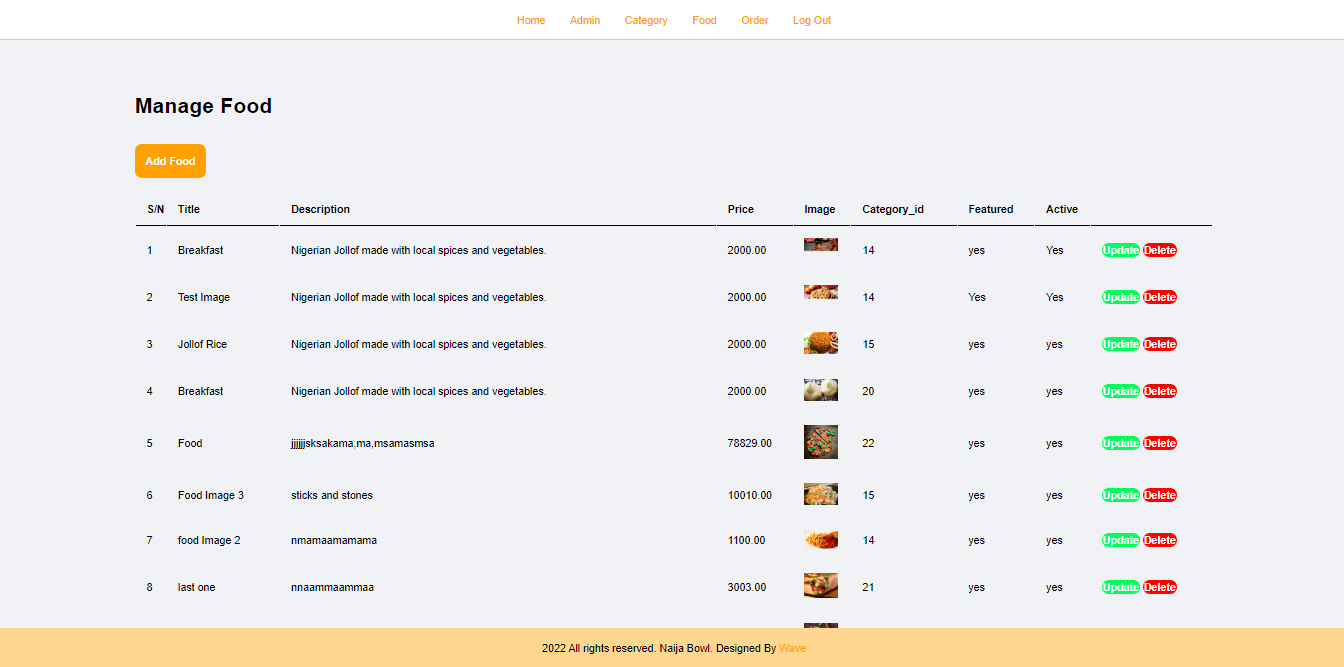Click Update for food Image 2
1344x667 pixels.
(x=1121, y=540)
